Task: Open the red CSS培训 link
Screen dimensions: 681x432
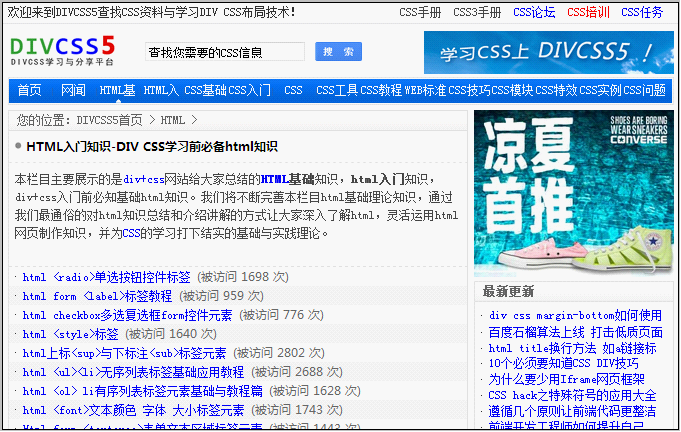Action: (x=587, y=13)
